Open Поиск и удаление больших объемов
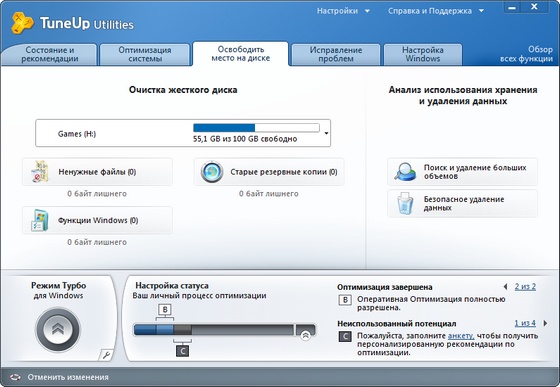 pos(462,172)
